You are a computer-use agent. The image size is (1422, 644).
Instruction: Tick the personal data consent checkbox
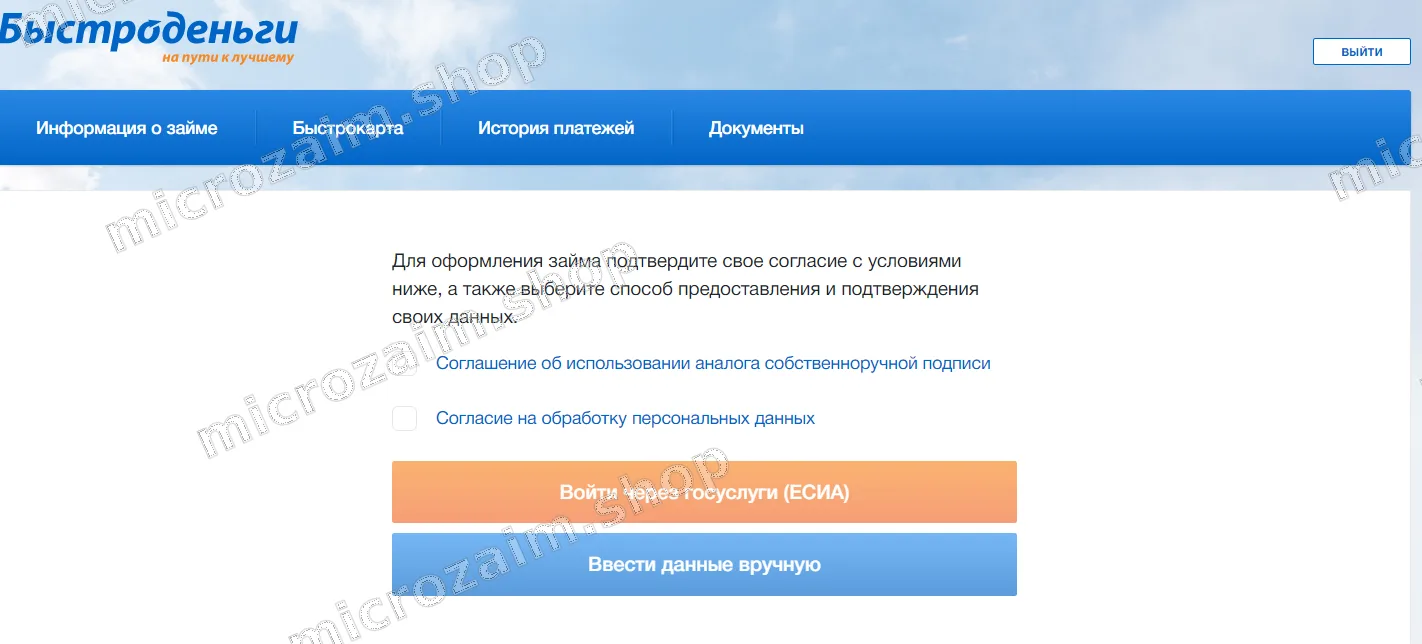tap(404, 418)
